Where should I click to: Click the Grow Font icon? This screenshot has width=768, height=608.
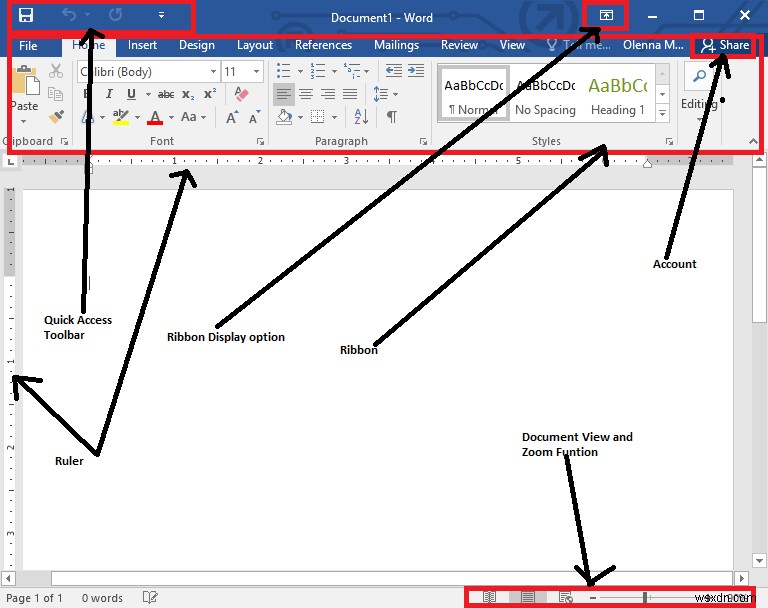[232, 117]
